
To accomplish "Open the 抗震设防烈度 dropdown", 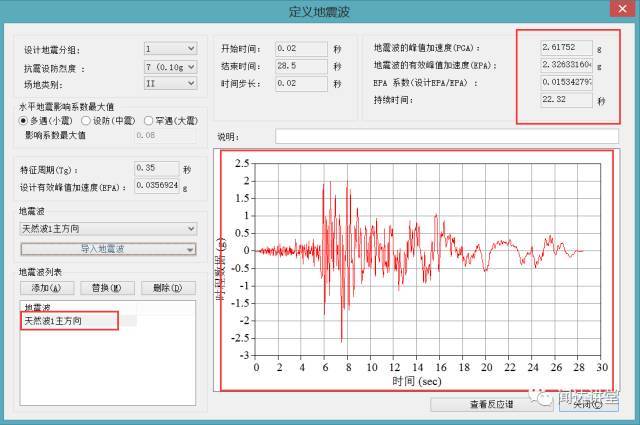I will pyautogui.click(x=171, y=67).
